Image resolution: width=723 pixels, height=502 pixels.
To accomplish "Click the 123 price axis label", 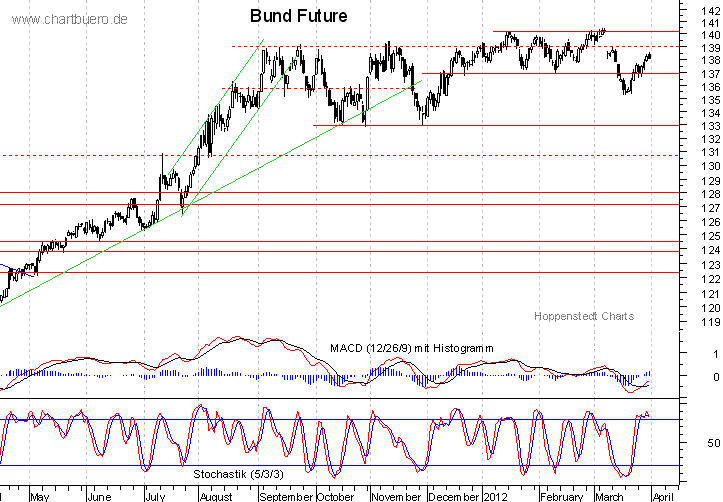I will click(710, 265).
